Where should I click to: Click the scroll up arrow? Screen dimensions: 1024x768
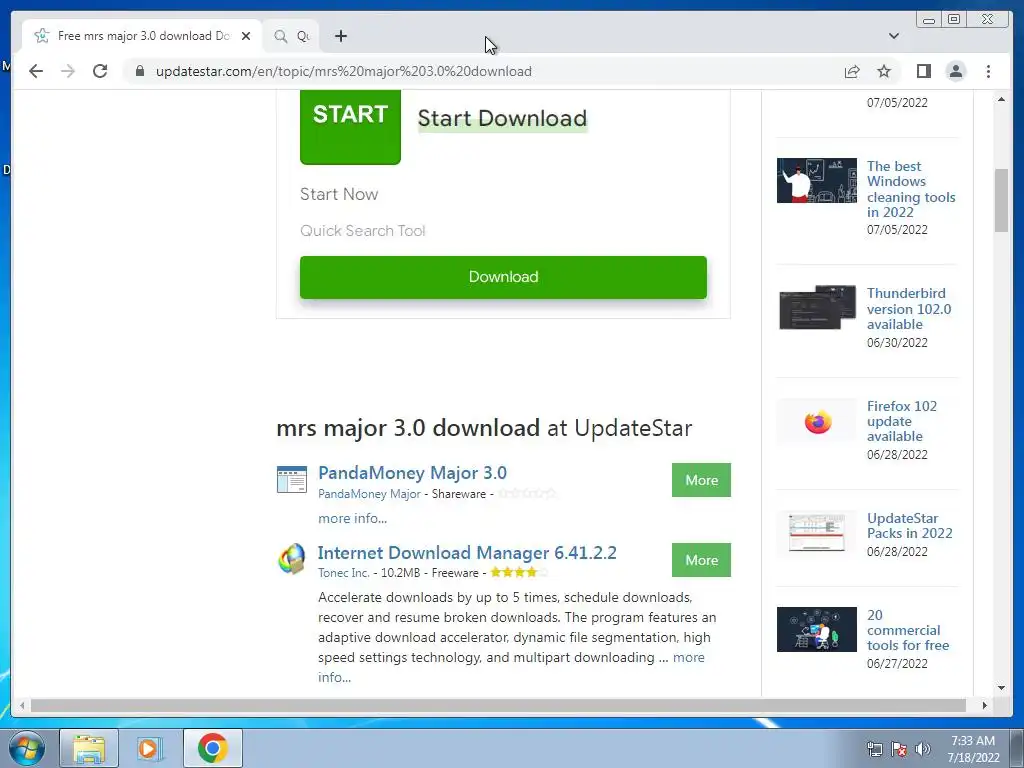tap(1001, 99)
